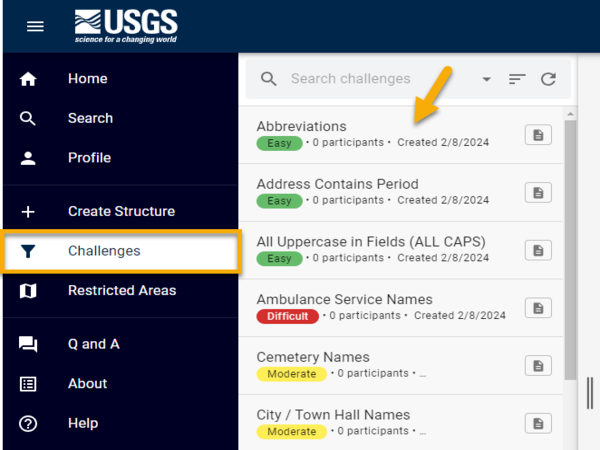Click the Profile person icon
The height and width of the screenshot is (450, 600).
pyautogui.click(x=28, y=158)
